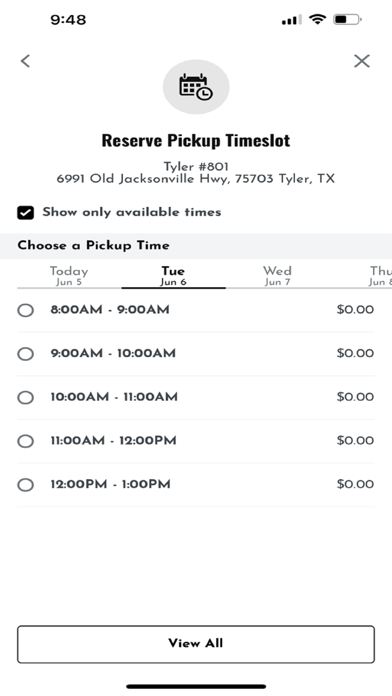Select the Tue Jun 6 tab
This screenshot has width=392, height=696.
(173, 276)
